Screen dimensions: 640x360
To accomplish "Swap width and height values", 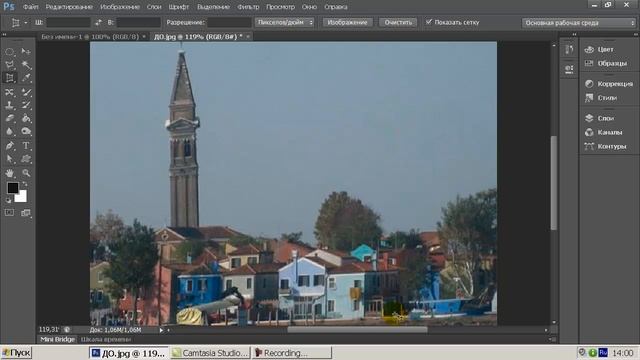I will point(98,22).
